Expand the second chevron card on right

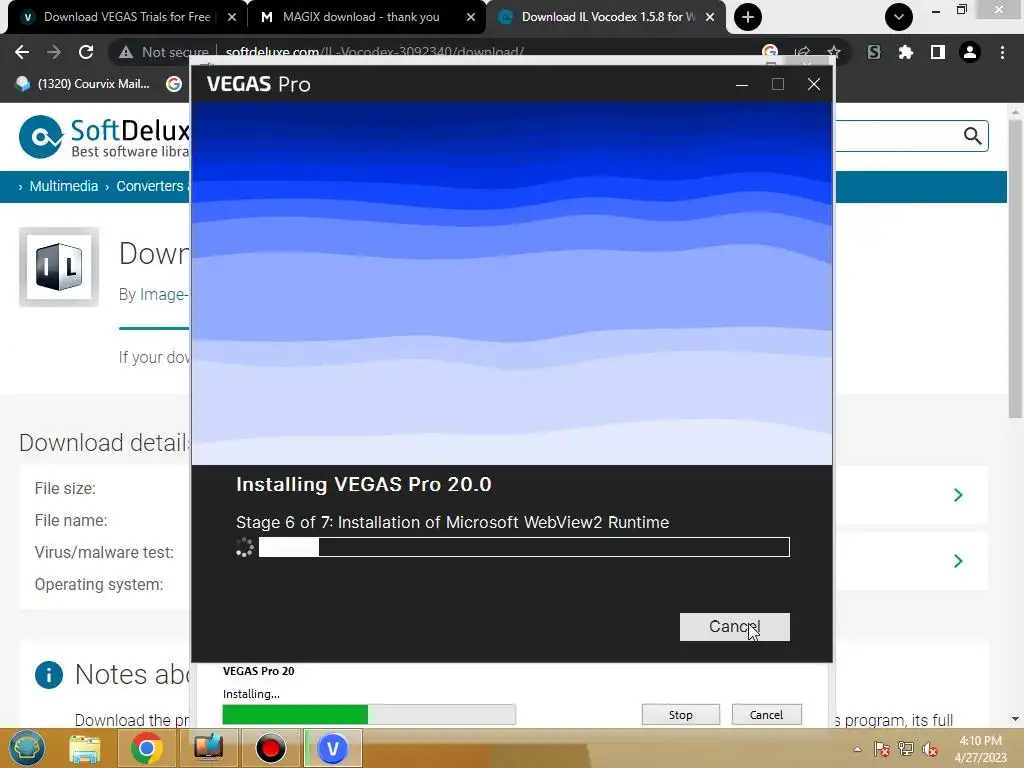[x=958, y=561]
